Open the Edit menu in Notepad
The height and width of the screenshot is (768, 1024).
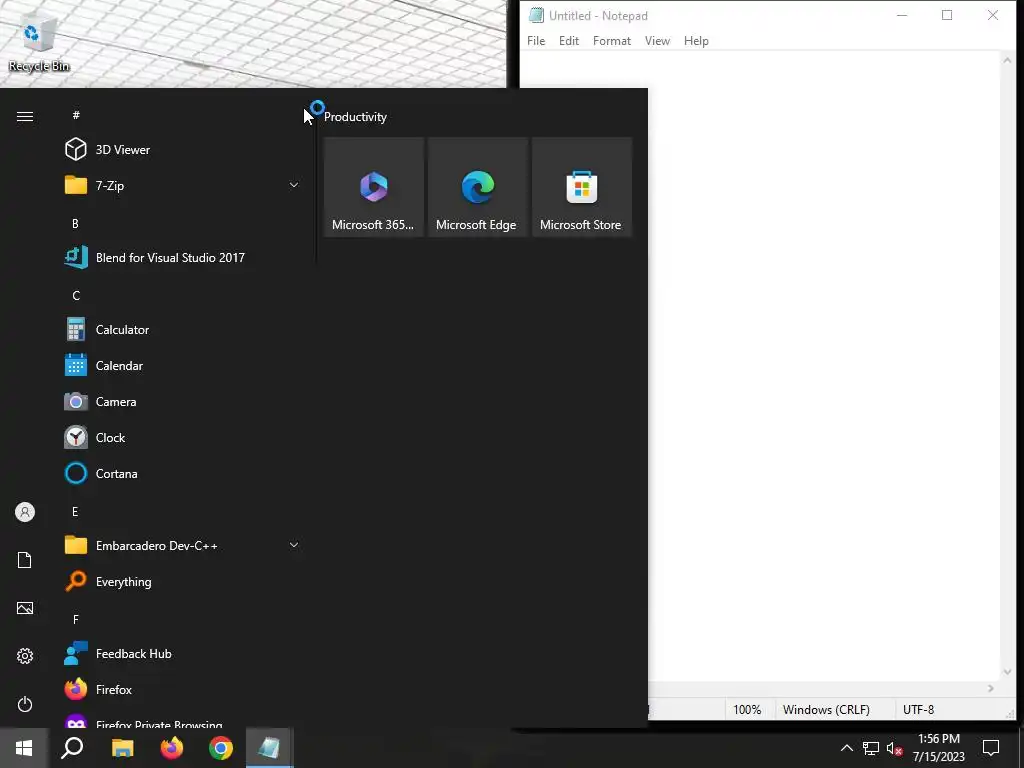pos(569,40)
